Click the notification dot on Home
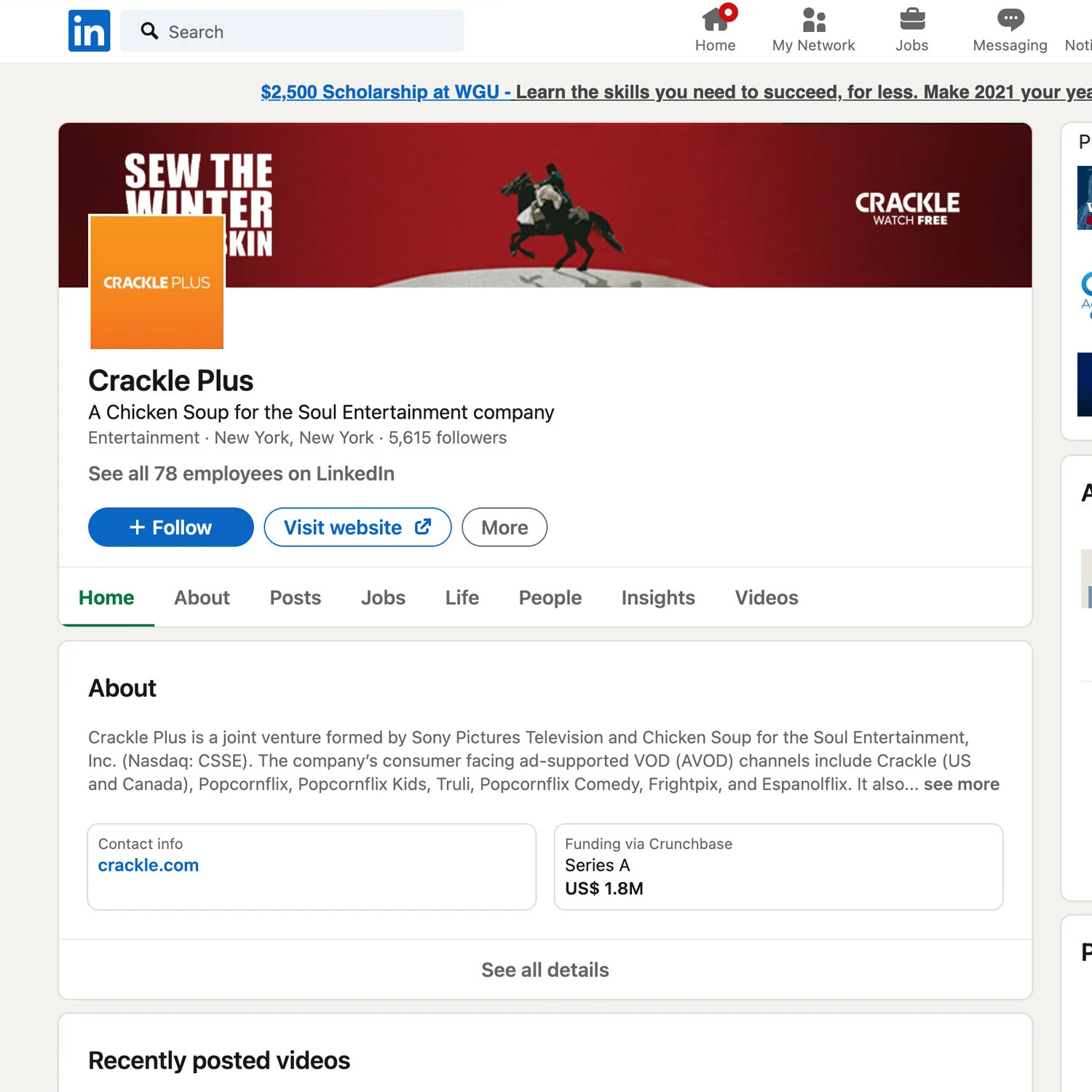Screen dimensions: 1092x1092 click(x=729, y=11)
